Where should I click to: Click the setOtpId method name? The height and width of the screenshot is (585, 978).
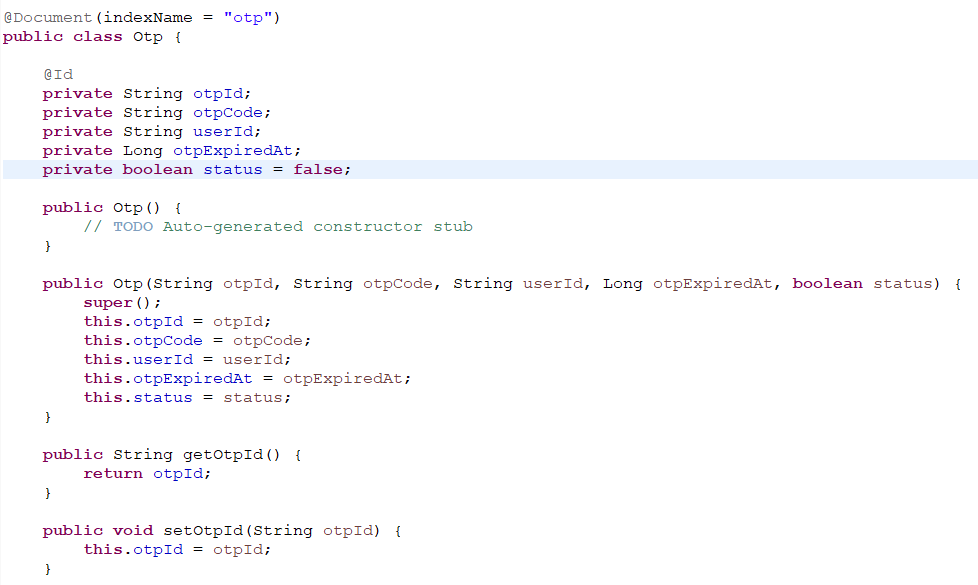203,531
